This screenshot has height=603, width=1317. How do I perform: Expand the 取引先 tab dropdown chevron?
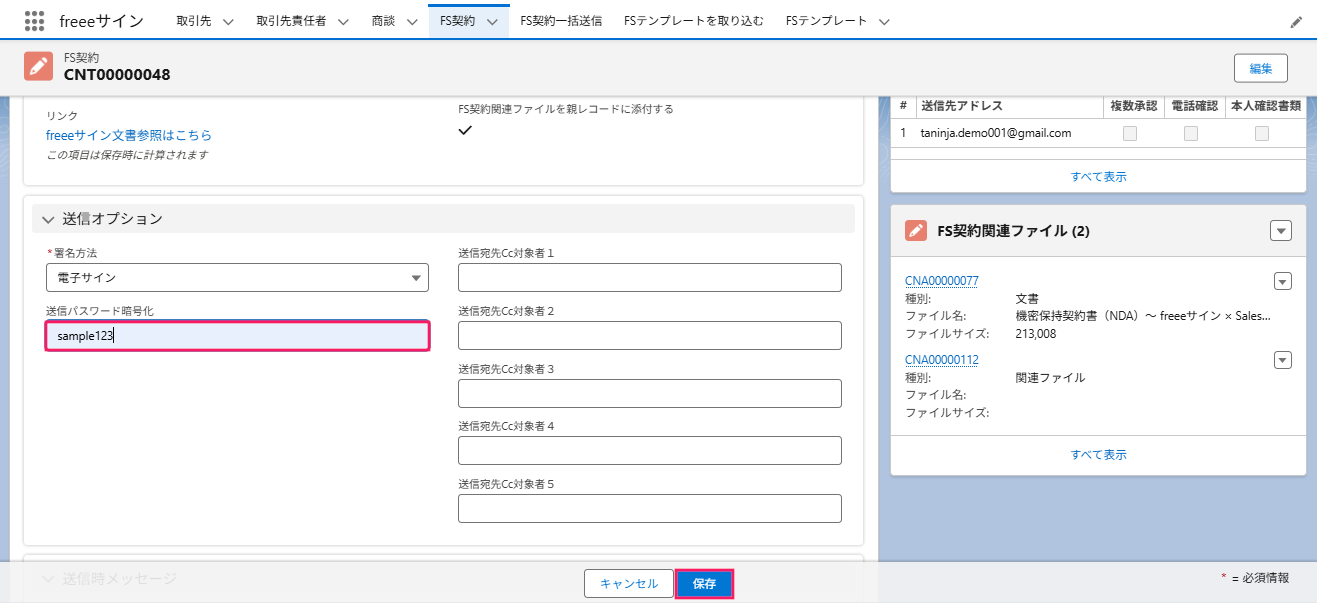(x=227, y=21)
